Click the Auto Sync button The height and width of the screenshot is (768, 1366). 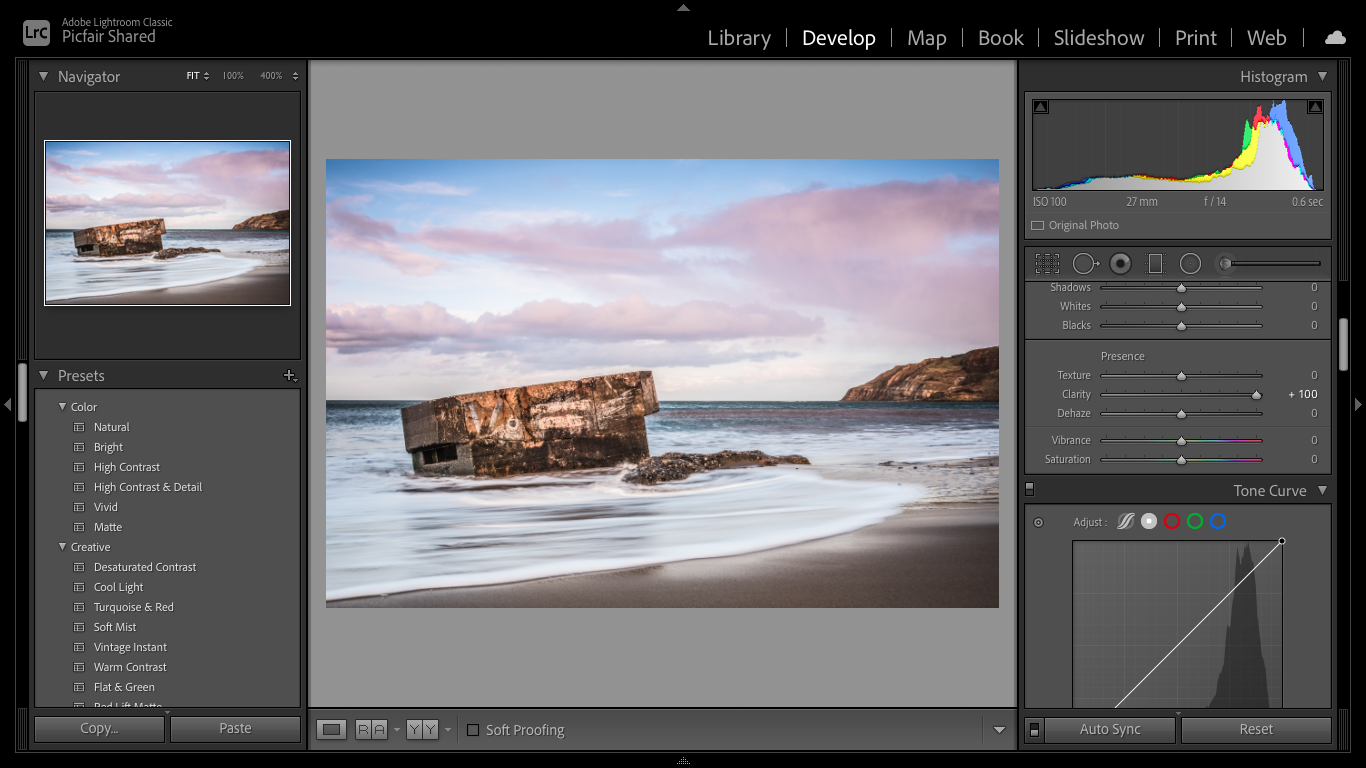[1110, 730]
